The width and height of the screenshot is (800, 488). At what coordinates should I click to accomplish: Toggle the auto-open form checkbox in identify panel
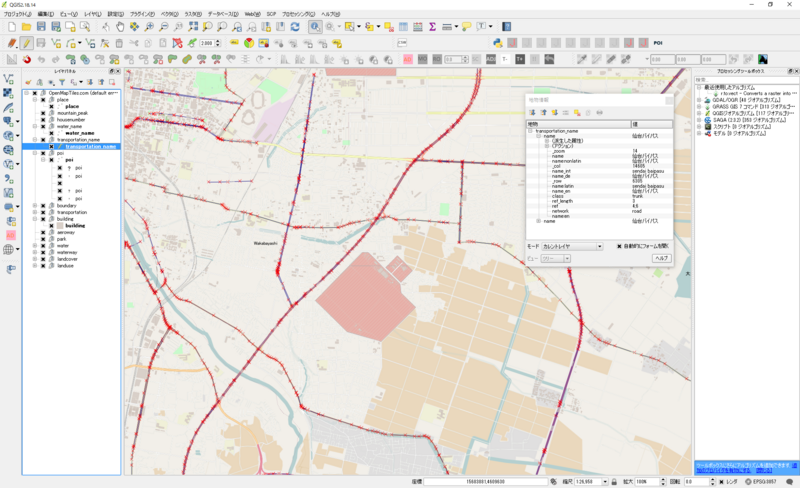coord(619,246)
